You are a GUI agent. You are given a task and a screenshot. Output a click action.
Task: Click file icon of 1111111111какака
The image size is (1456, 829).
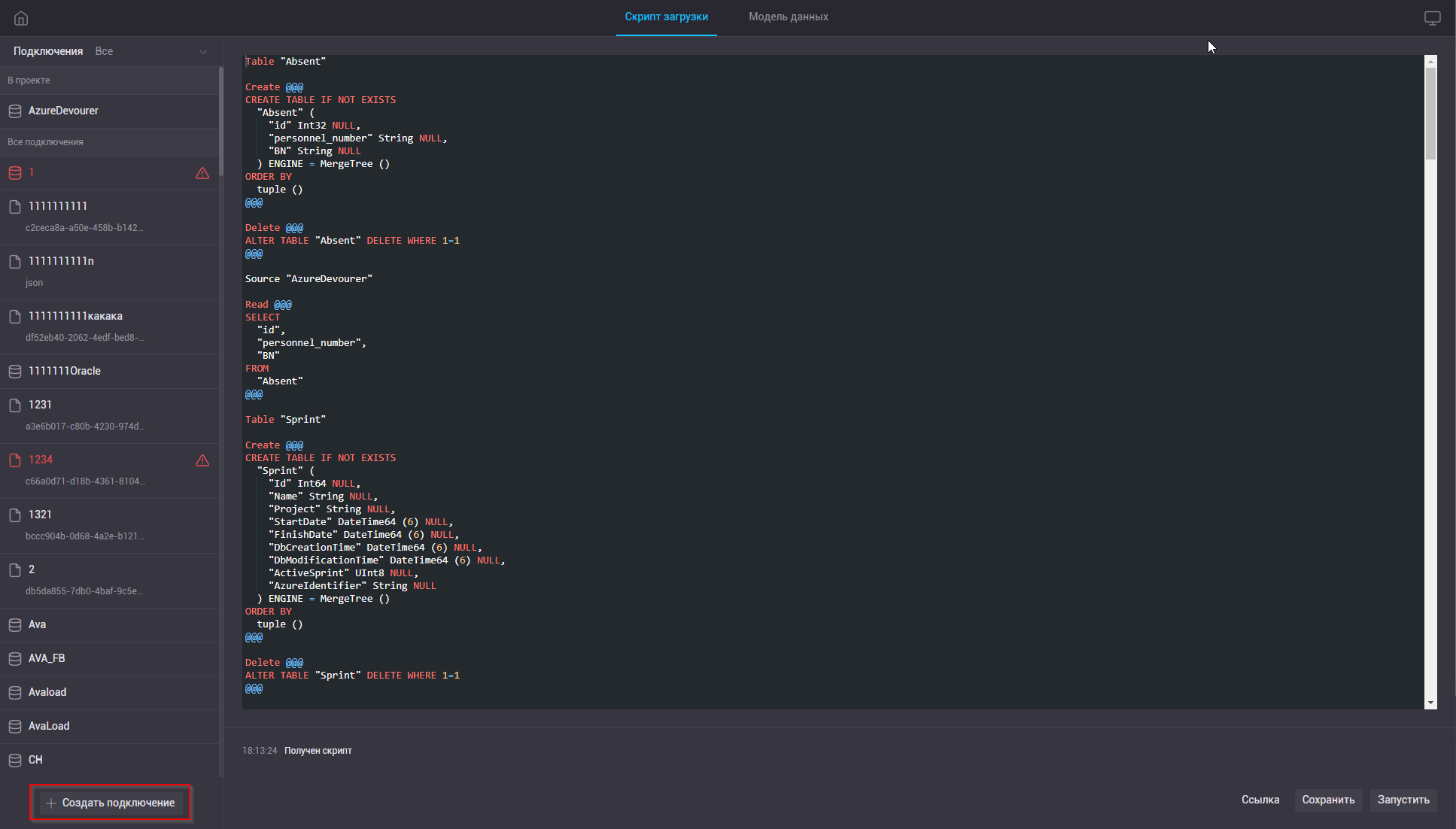pyautogui.click(x=15, y=316)
